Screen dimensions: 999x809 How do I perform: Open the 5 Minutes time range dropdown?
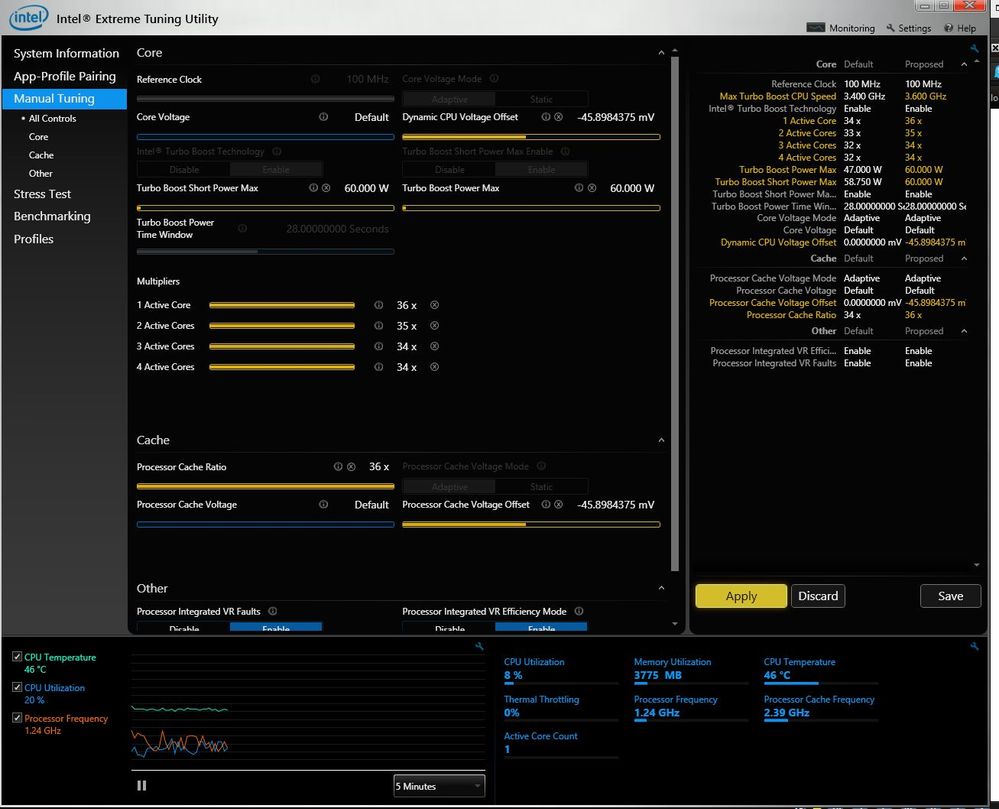(x=439, y=786)
